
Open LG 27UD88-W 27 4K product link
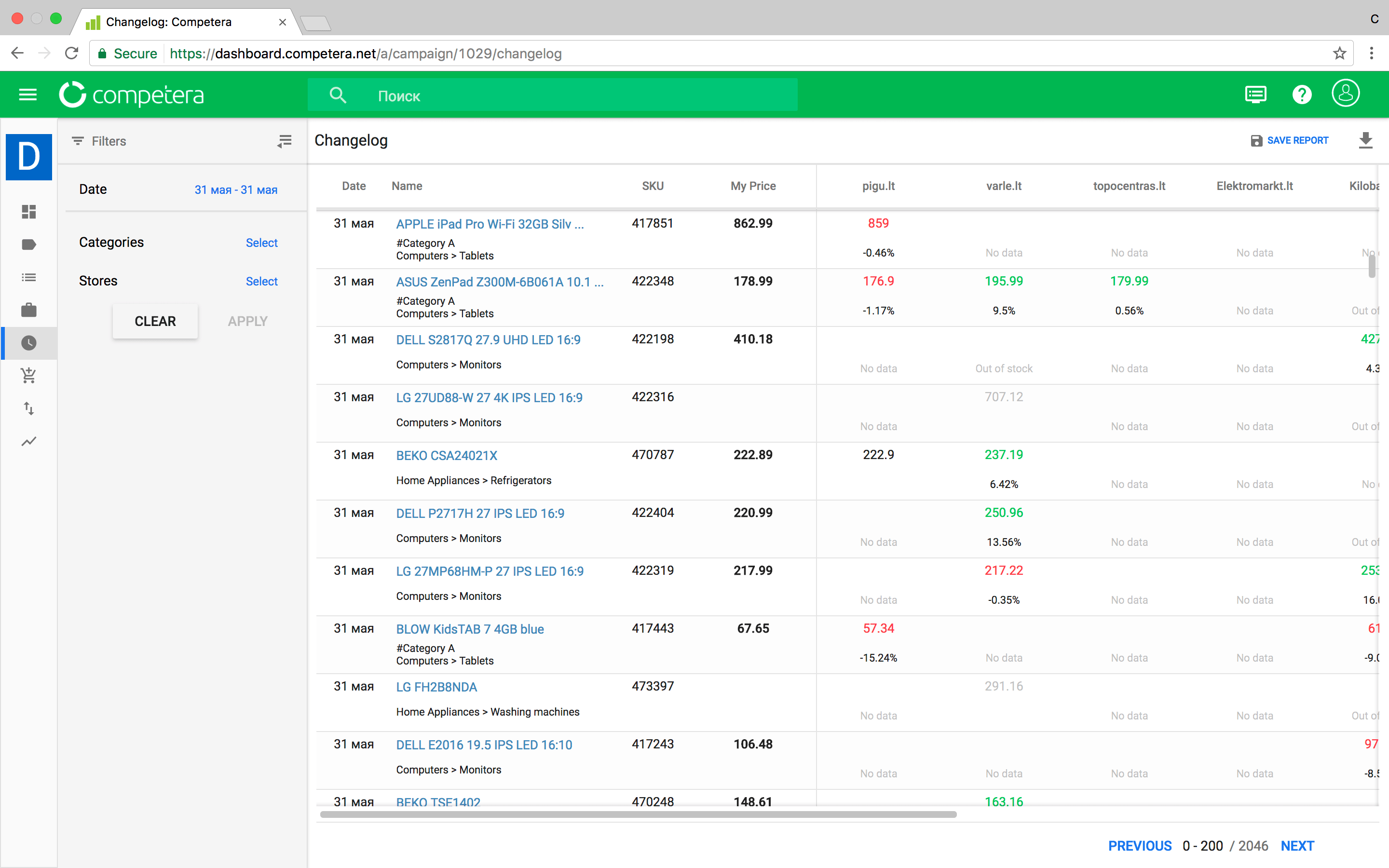coord(489,398)
